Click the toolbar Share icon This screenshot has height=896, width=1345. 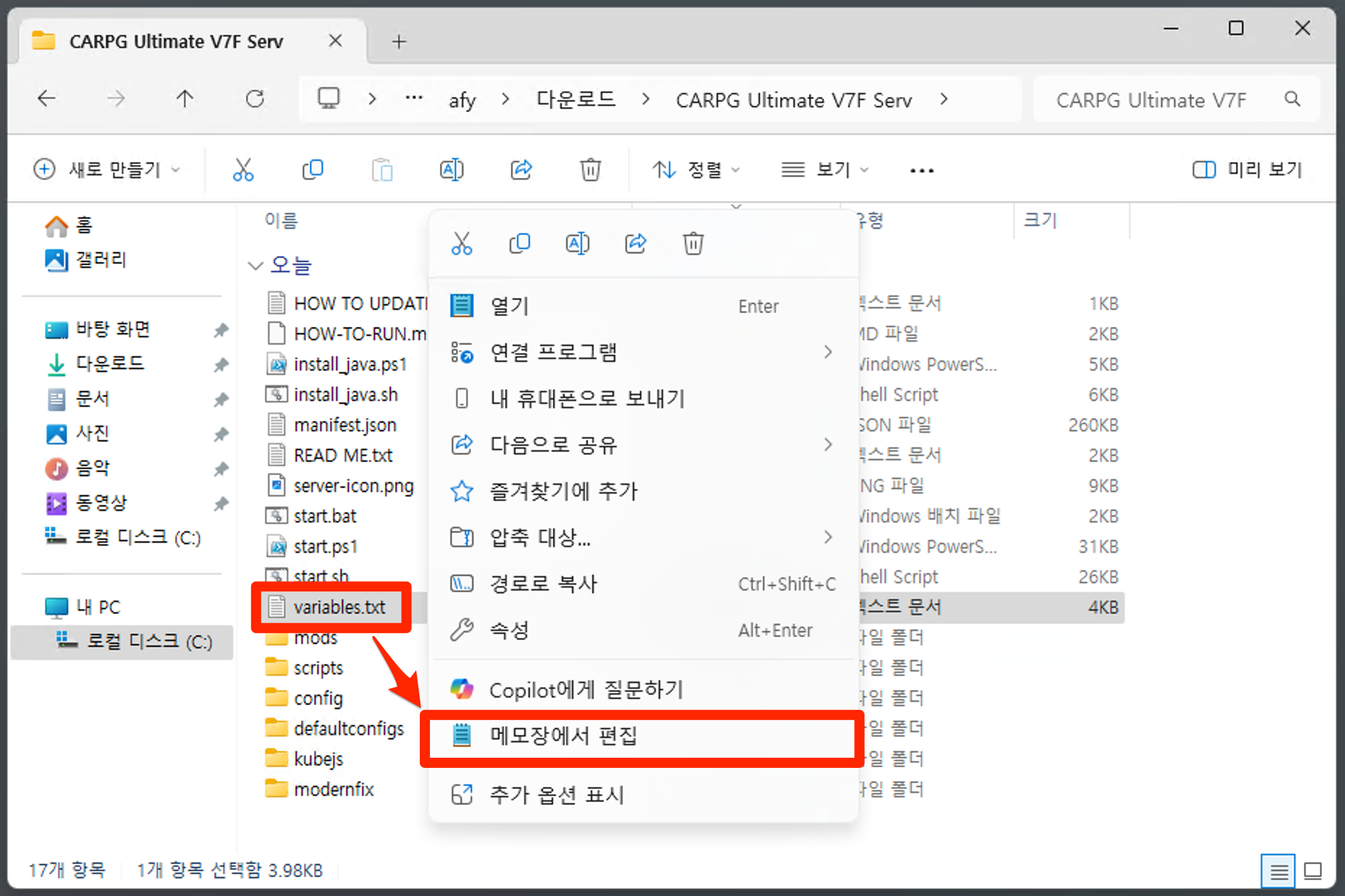pos(521,170)
